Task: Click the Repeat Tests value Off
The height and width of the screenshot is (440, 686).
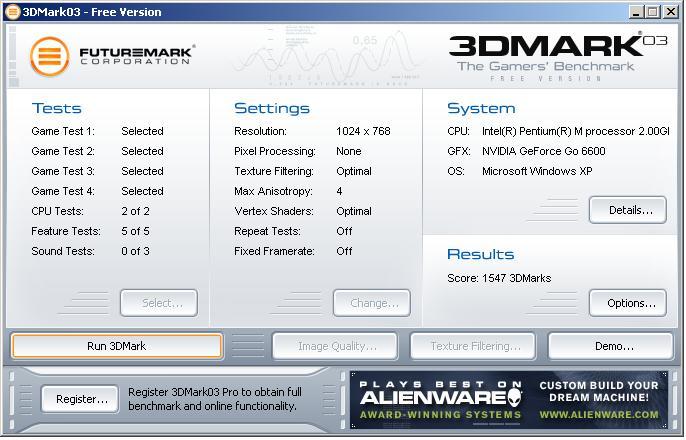Action: (x=344, y=232)
